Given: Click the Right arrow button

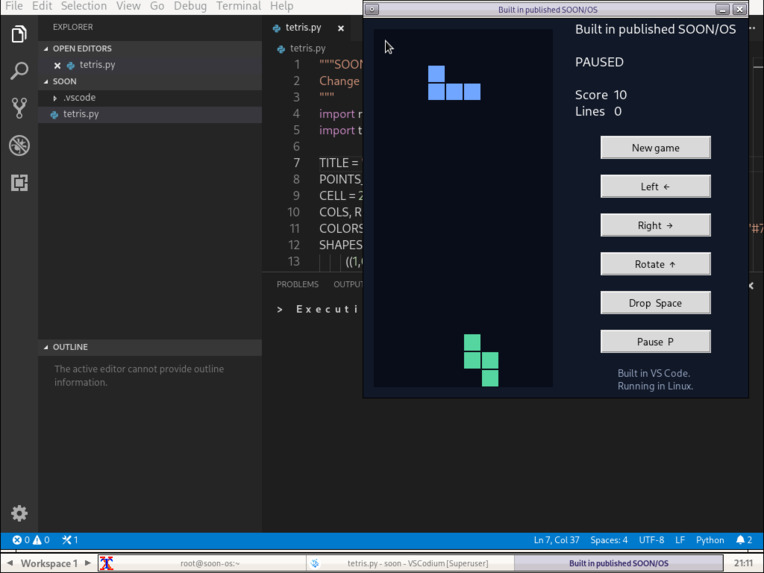Looking at the screenshot, I should tap(655, 226).
